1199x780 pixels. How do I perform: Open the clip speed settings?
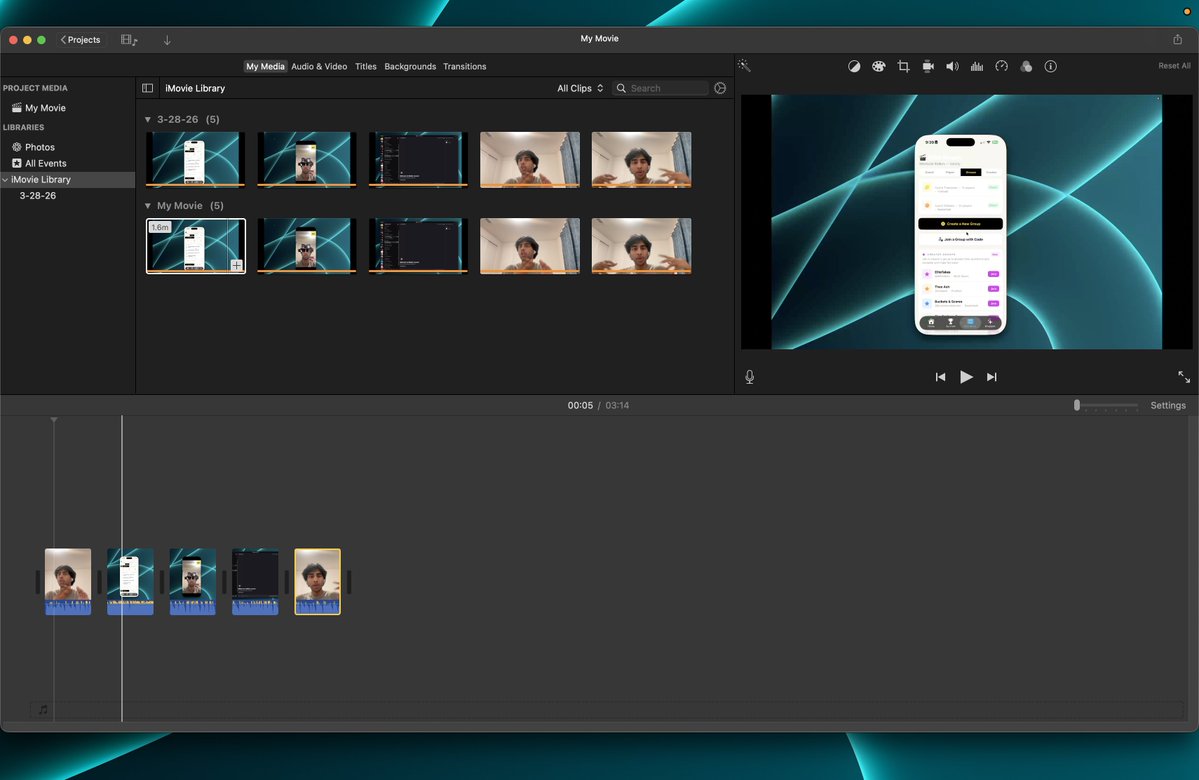[1002, 67]
